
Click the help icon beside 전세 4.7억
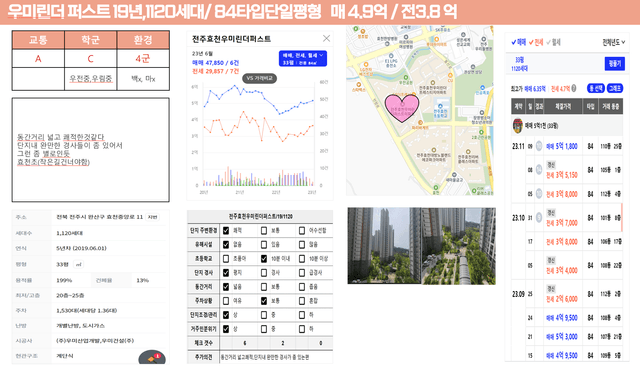(574, 88)
